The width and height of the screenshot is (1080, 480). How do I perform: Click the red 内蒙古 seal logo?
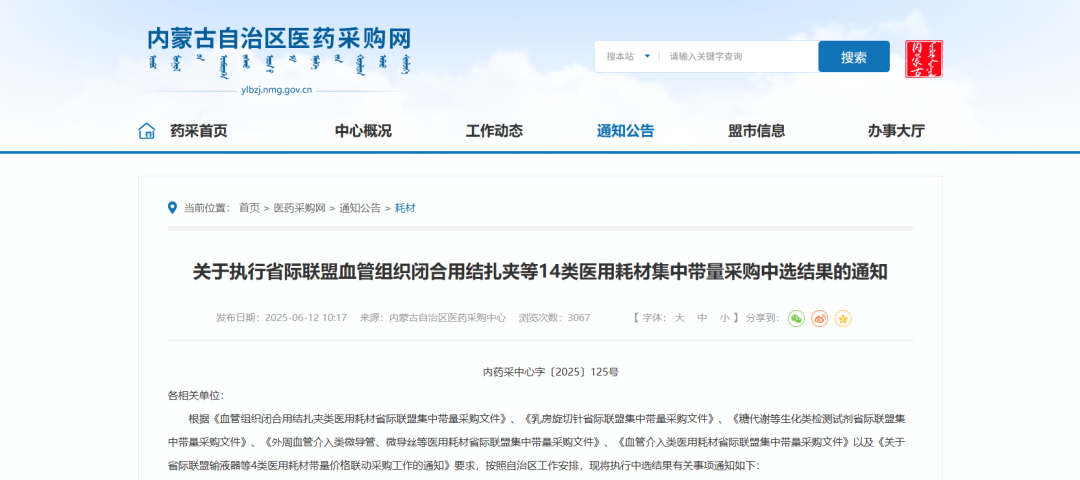click(924, 59)
